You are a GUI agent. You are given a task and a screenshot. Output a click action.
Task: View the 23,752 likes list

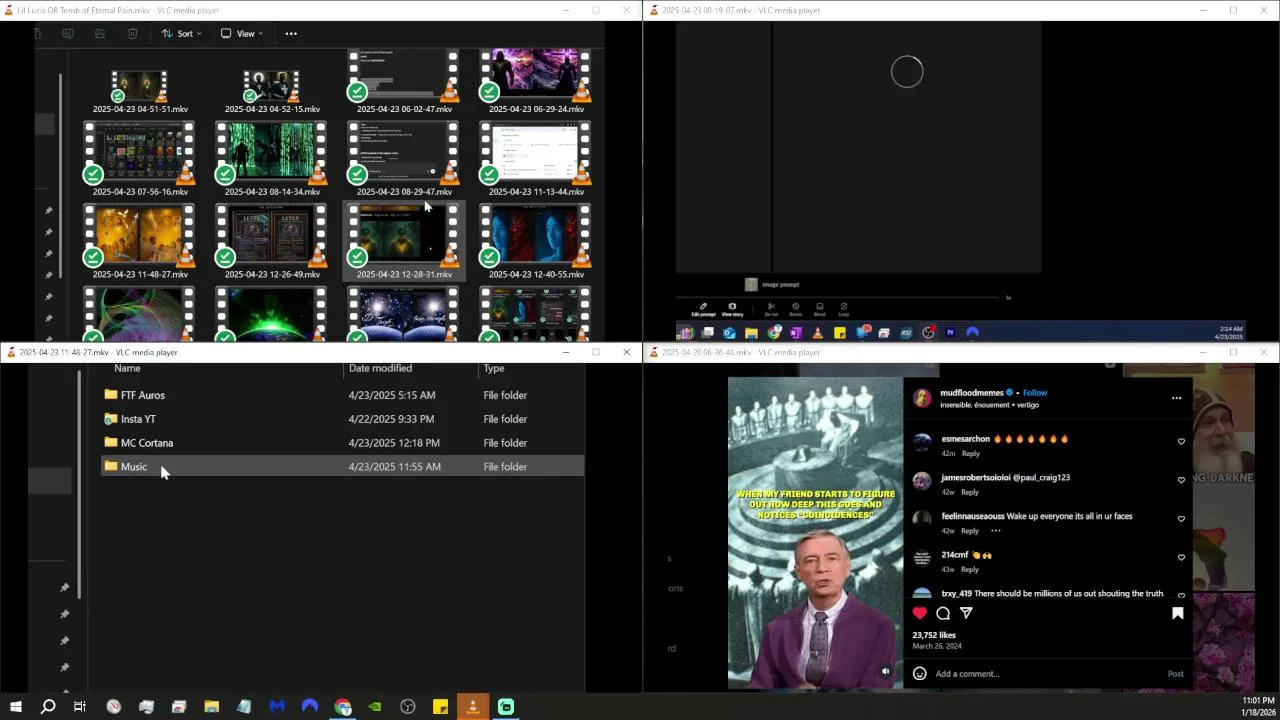click(934, 635)
